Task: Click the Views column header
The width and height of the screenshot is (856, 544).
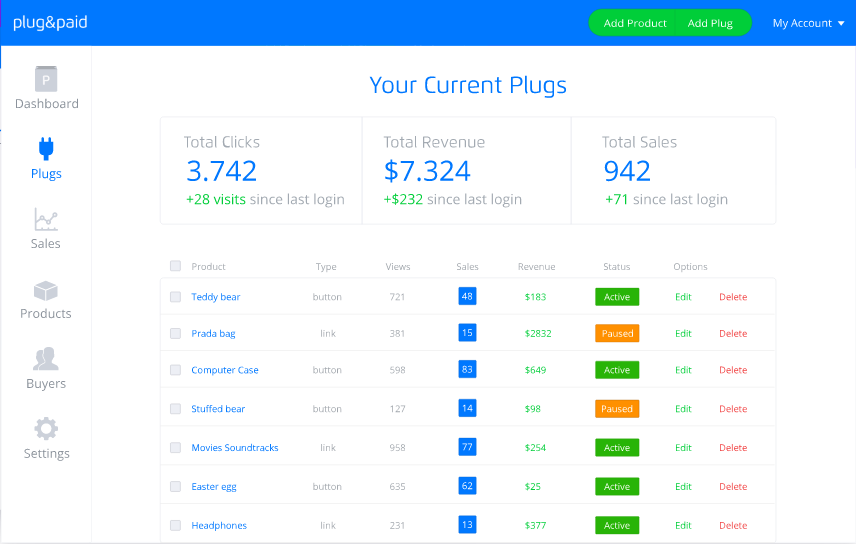Action: coord(397,267)
